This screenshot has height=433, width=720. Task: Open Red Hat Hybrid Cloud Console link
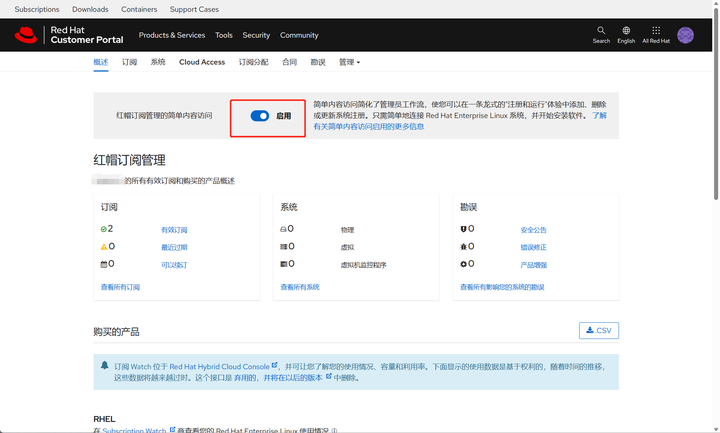pos(219,366)
